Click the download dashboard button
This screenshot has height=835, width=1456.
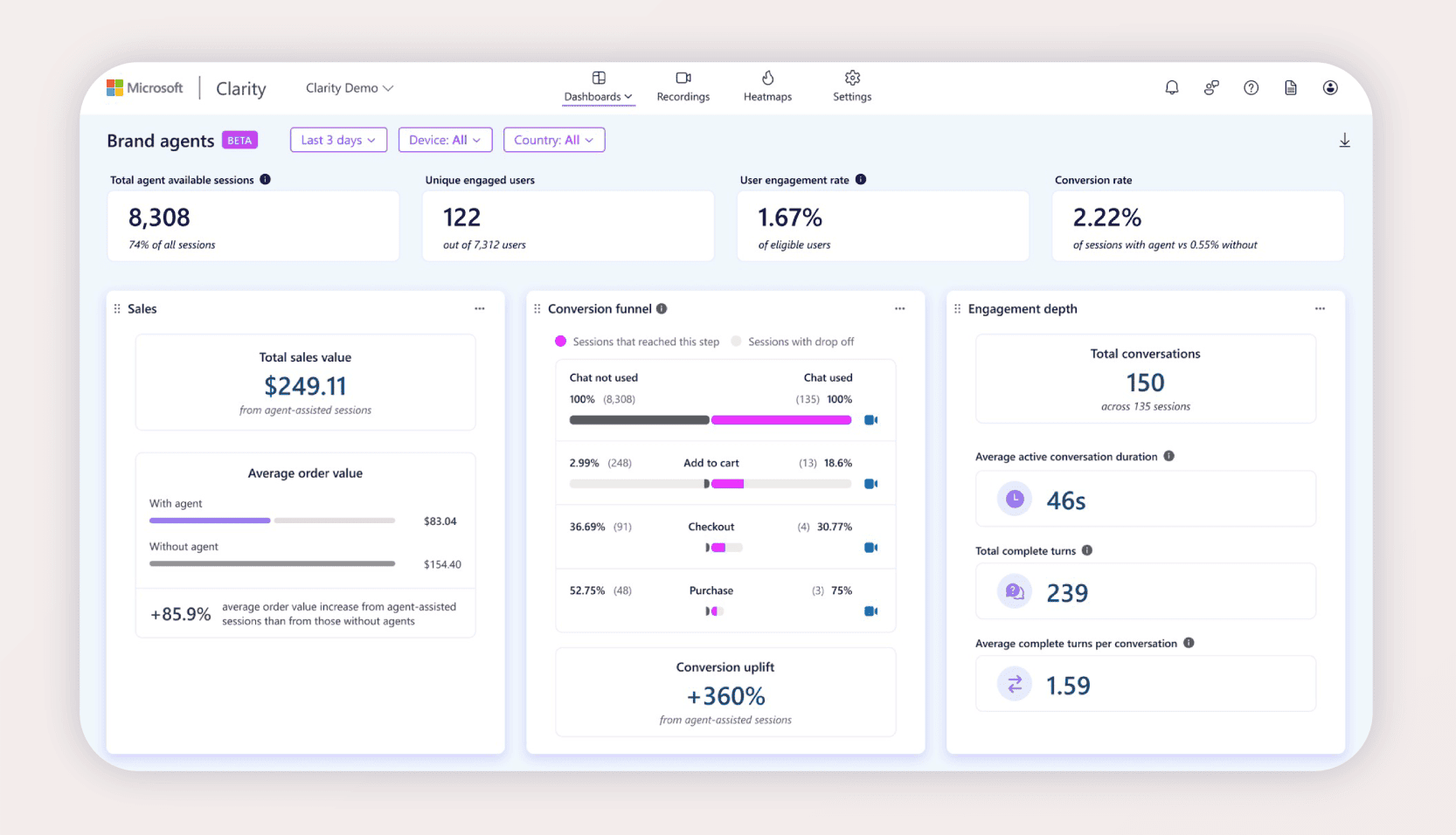point(1345,140)
